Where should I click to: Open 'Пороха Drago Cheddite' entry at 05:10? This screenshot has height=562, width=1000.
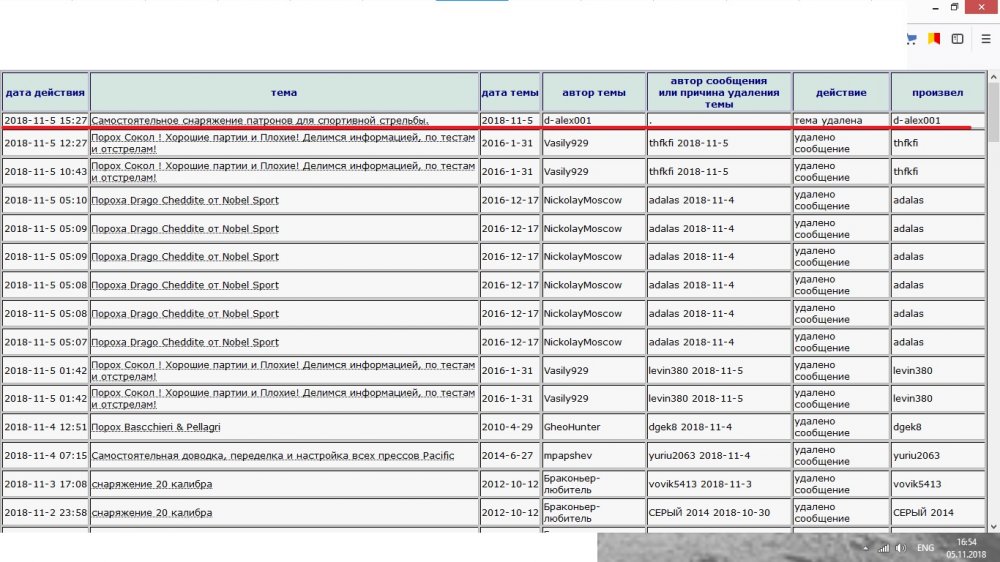click(185, 200)
